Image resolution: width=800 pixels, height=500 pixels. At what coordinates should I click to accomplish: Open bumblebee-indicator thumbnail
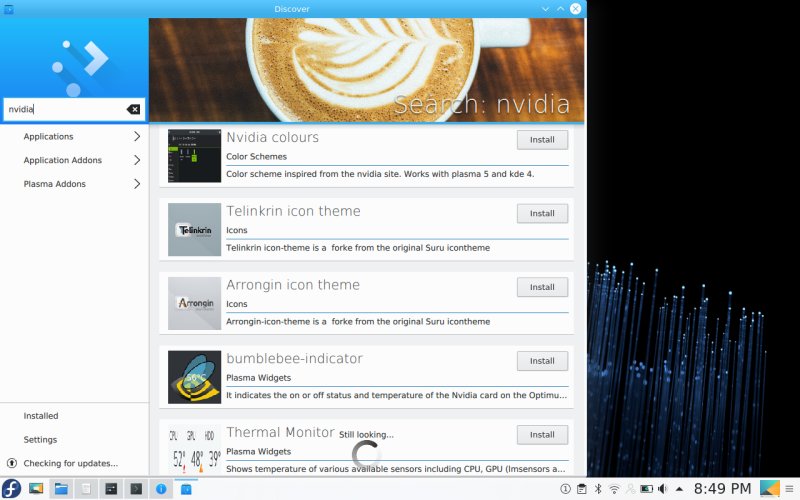click(x=194, y=377)
